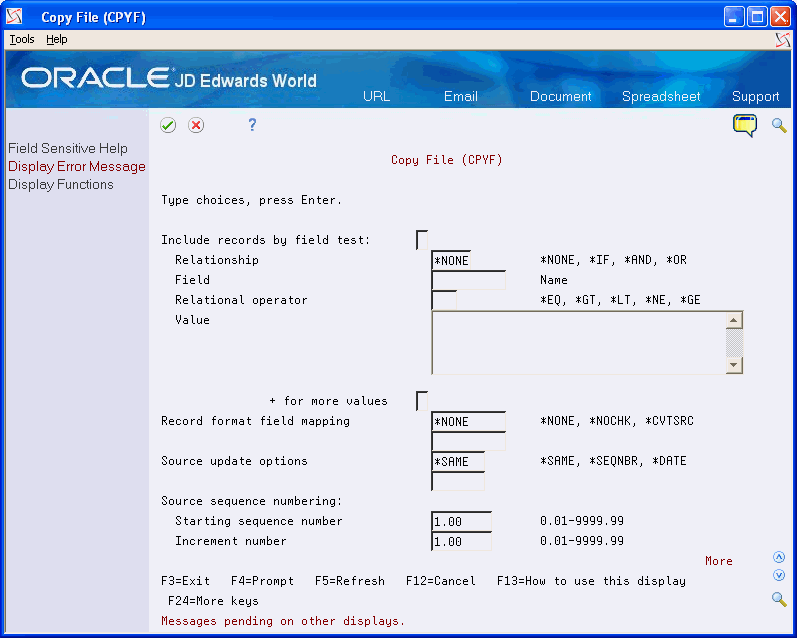Click '*EQ, *GT, *LT, *NE, *GE' hint text
This screenshot has width=797, height=638.
click(620, 300)
